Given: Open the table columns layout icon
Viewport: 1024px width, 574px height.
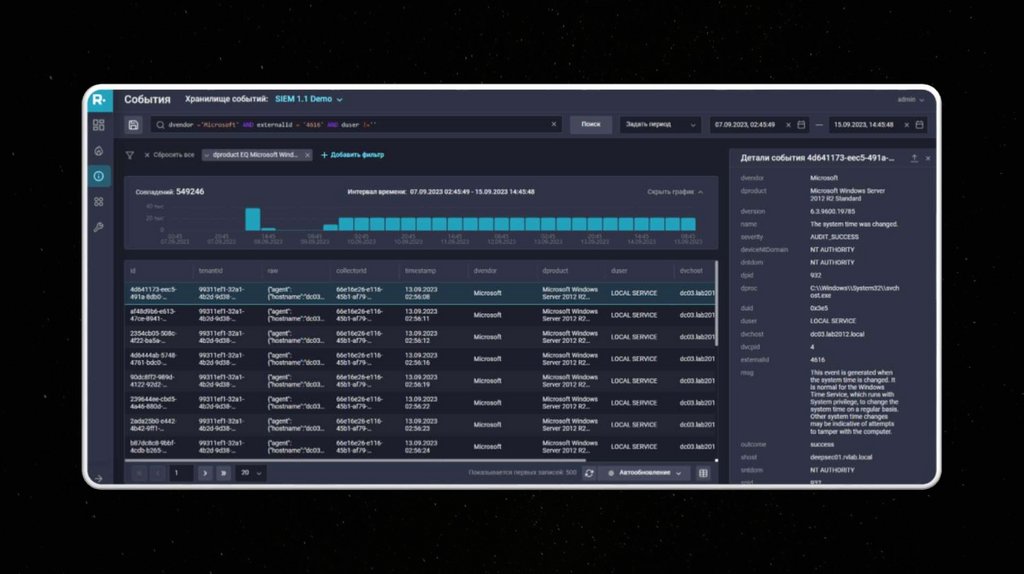Looking at the screenshot, I should (x=703, y=473).
